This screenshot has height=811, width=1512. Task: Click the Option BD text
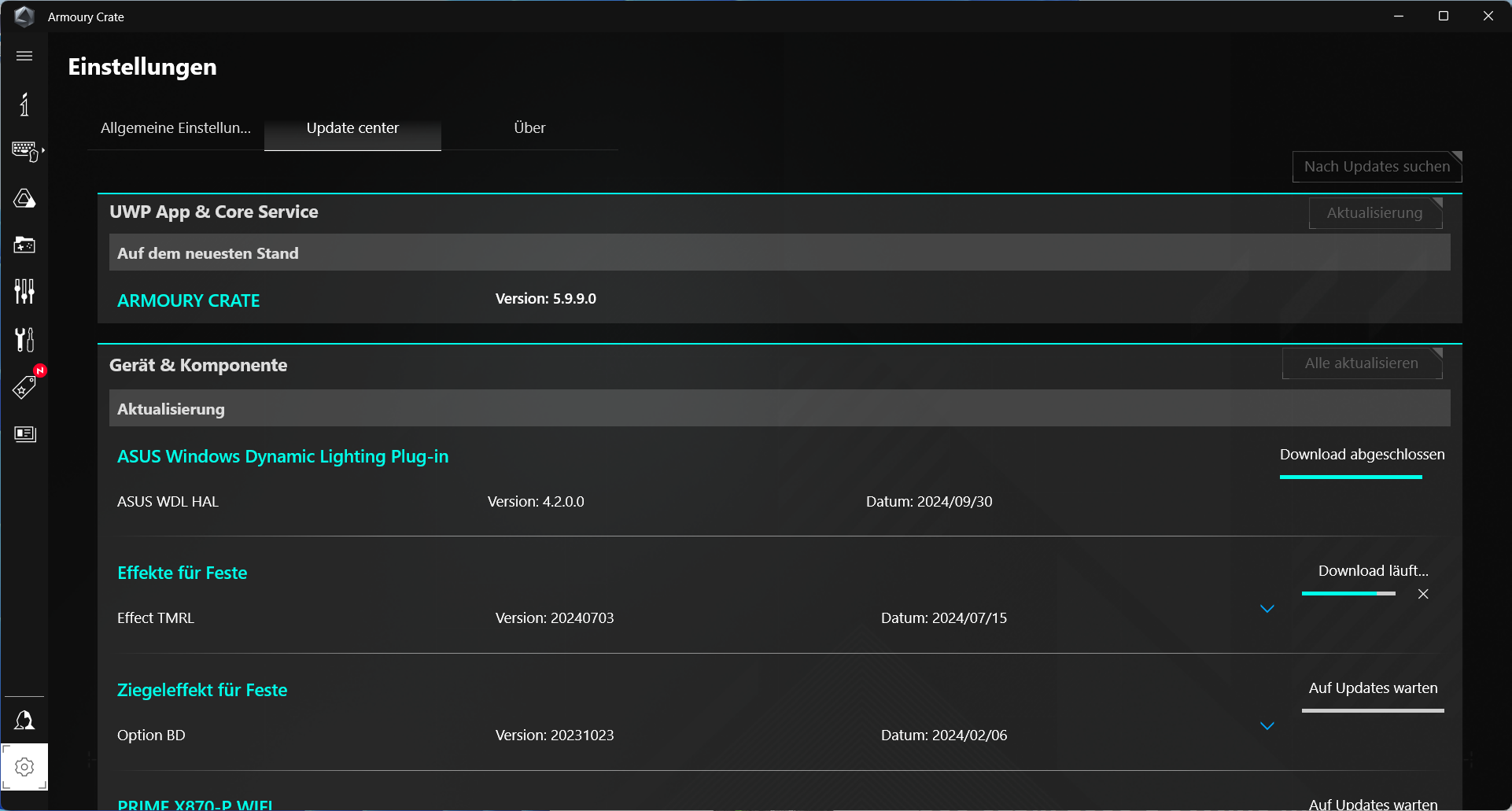point(151,735)
